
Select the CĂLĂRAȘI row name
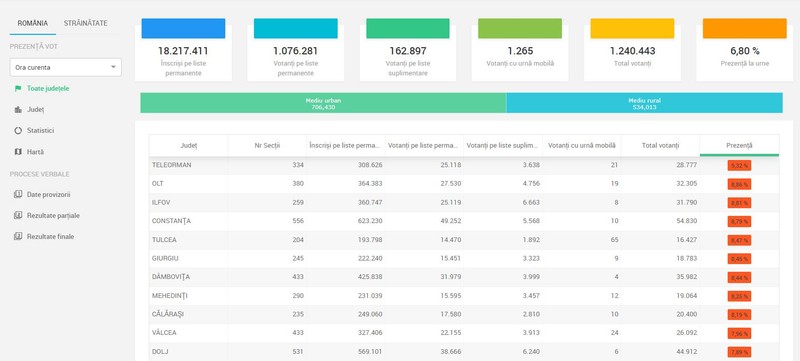167,314
